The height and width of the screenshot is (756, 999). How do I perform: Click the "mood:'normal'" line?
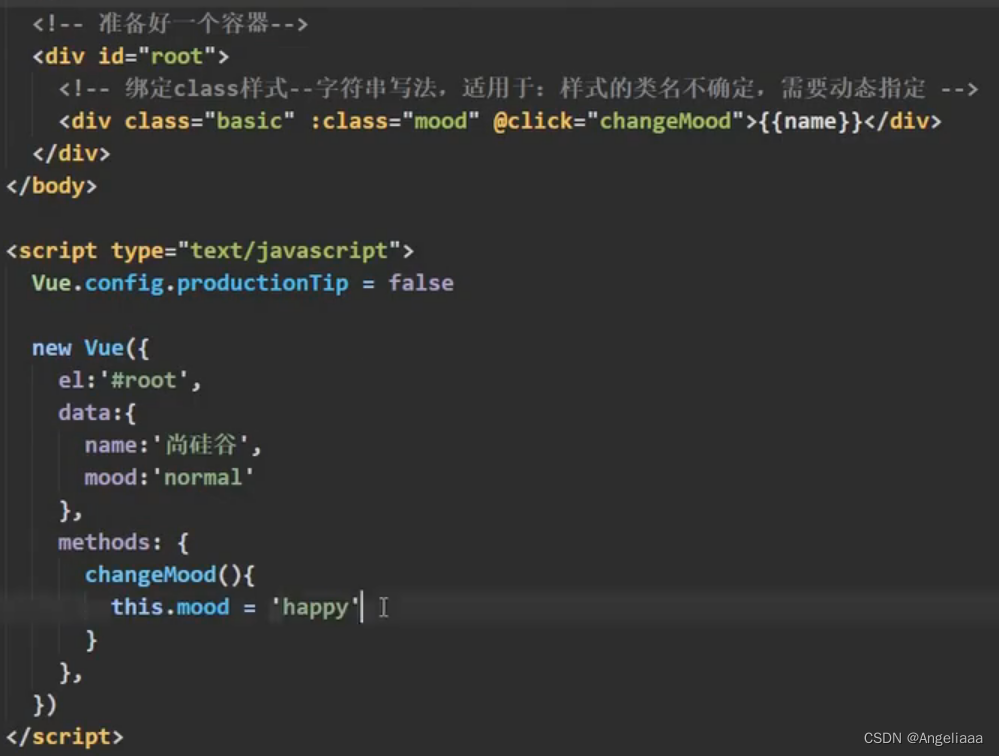pos(169,478)
